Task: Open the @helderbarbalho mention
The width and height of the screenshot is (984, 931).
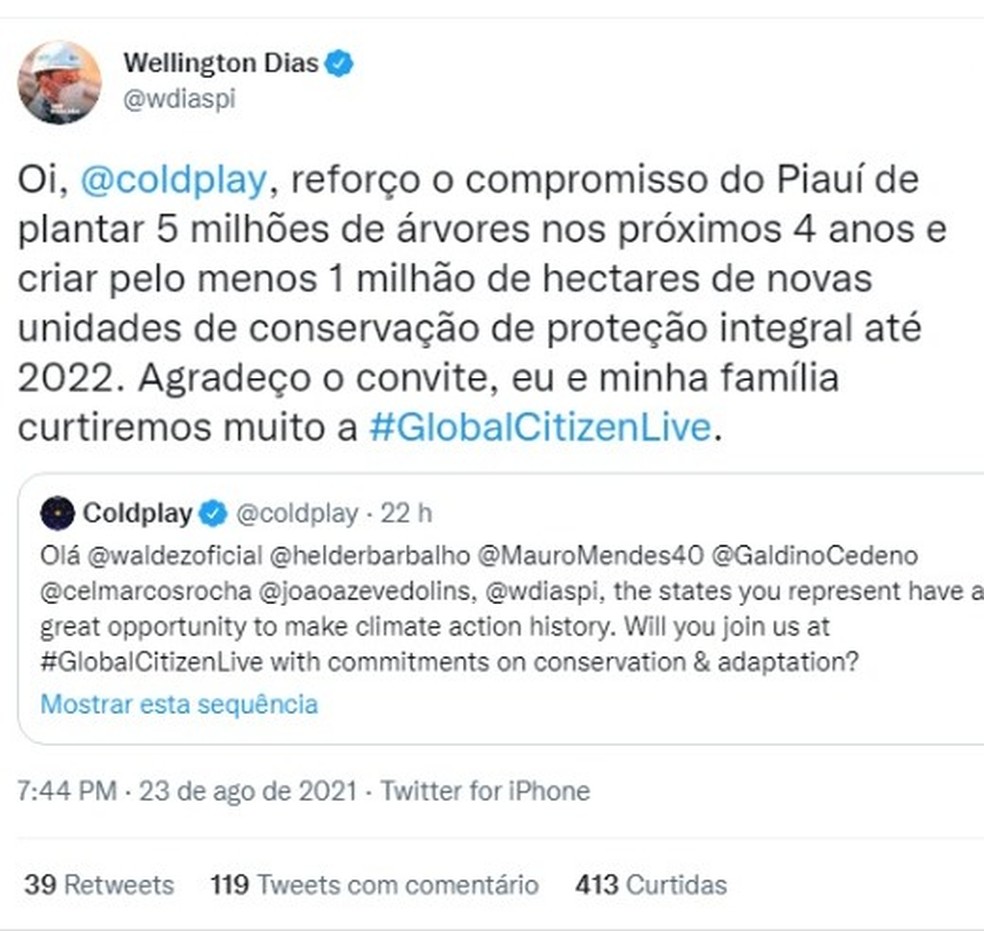Action: (370, 556)
